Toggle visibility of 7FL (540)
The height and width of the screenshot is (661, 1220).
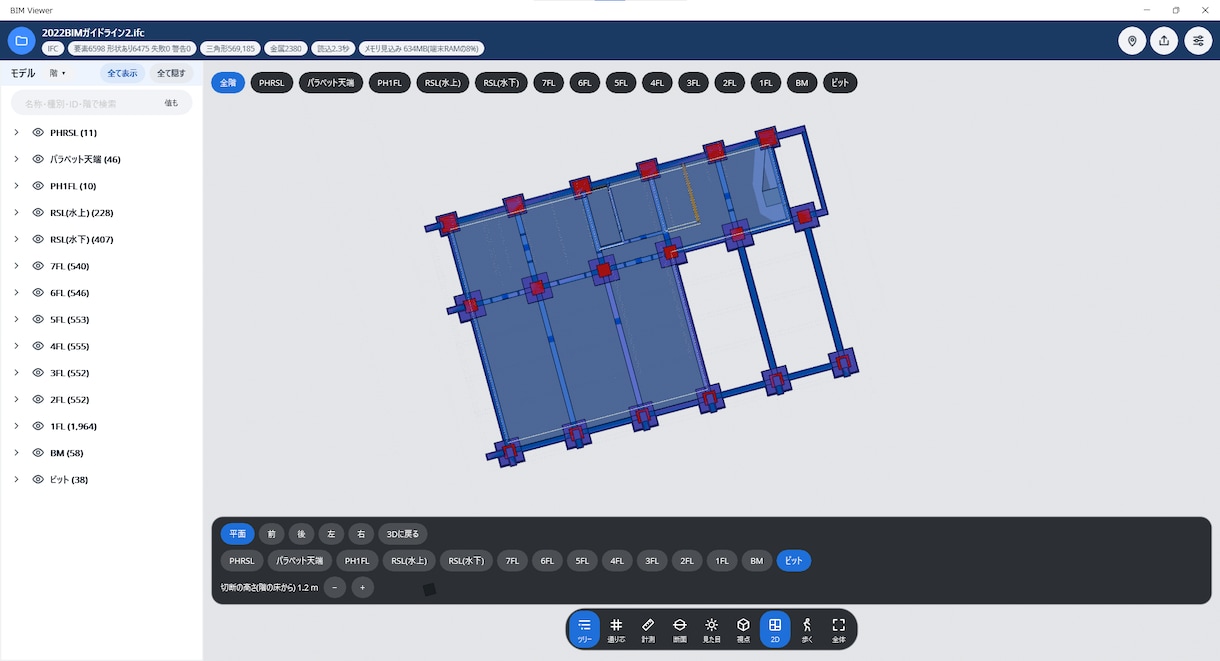(x=38, y=266)
